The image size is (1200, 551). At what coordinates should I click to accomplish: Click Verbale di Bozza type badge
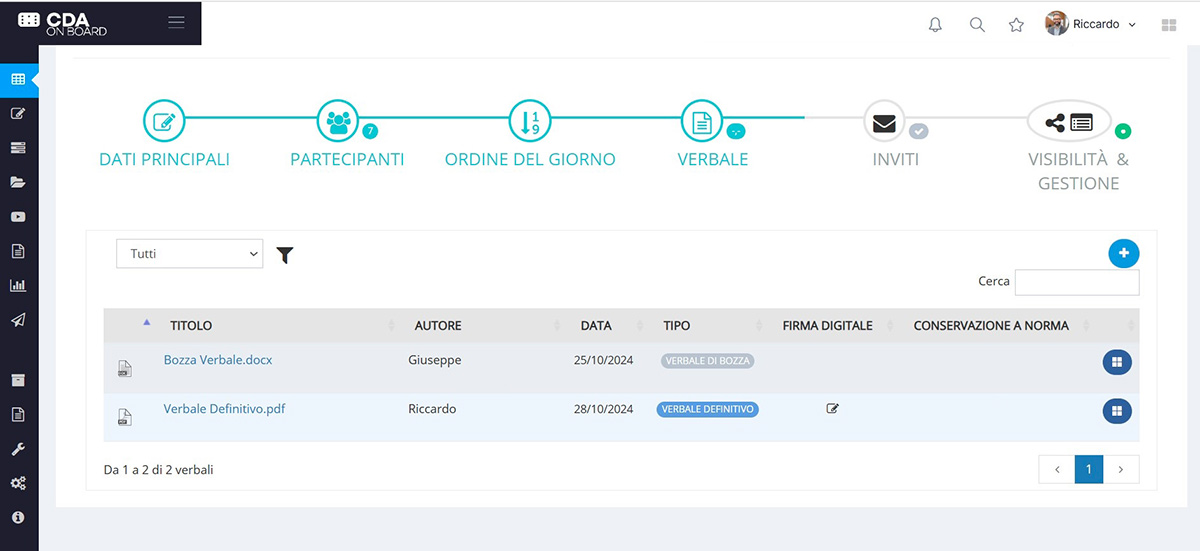(x=708, y=361)
